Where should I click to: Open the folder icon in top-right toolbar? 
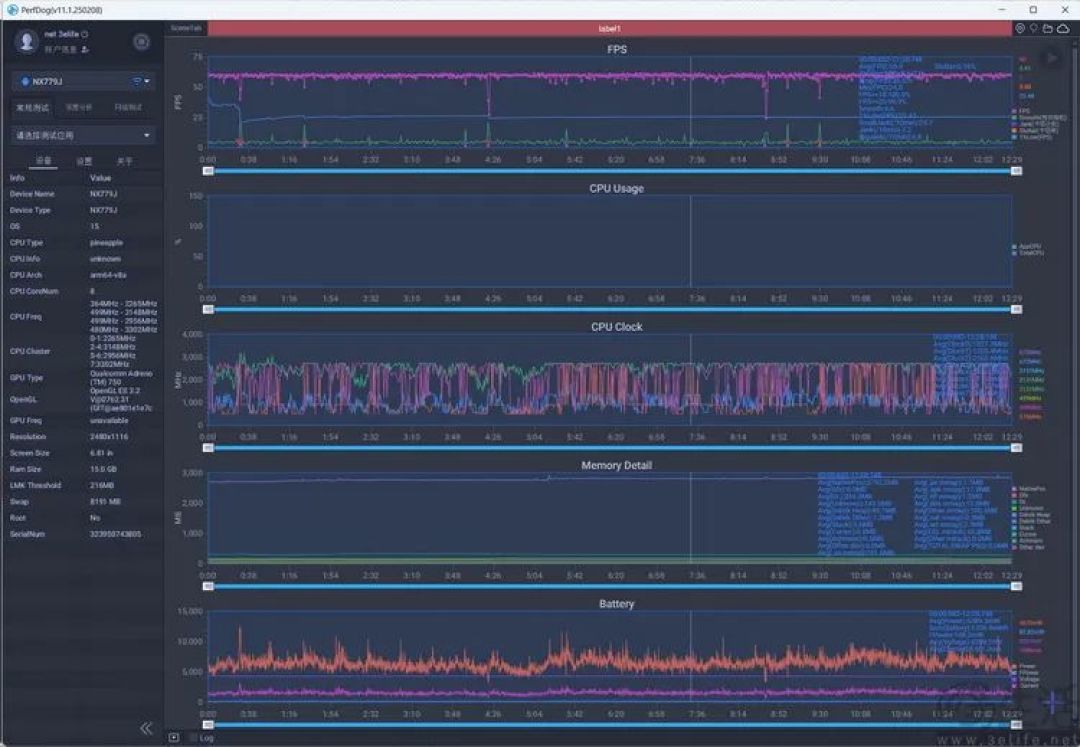tap(1048, 28)
